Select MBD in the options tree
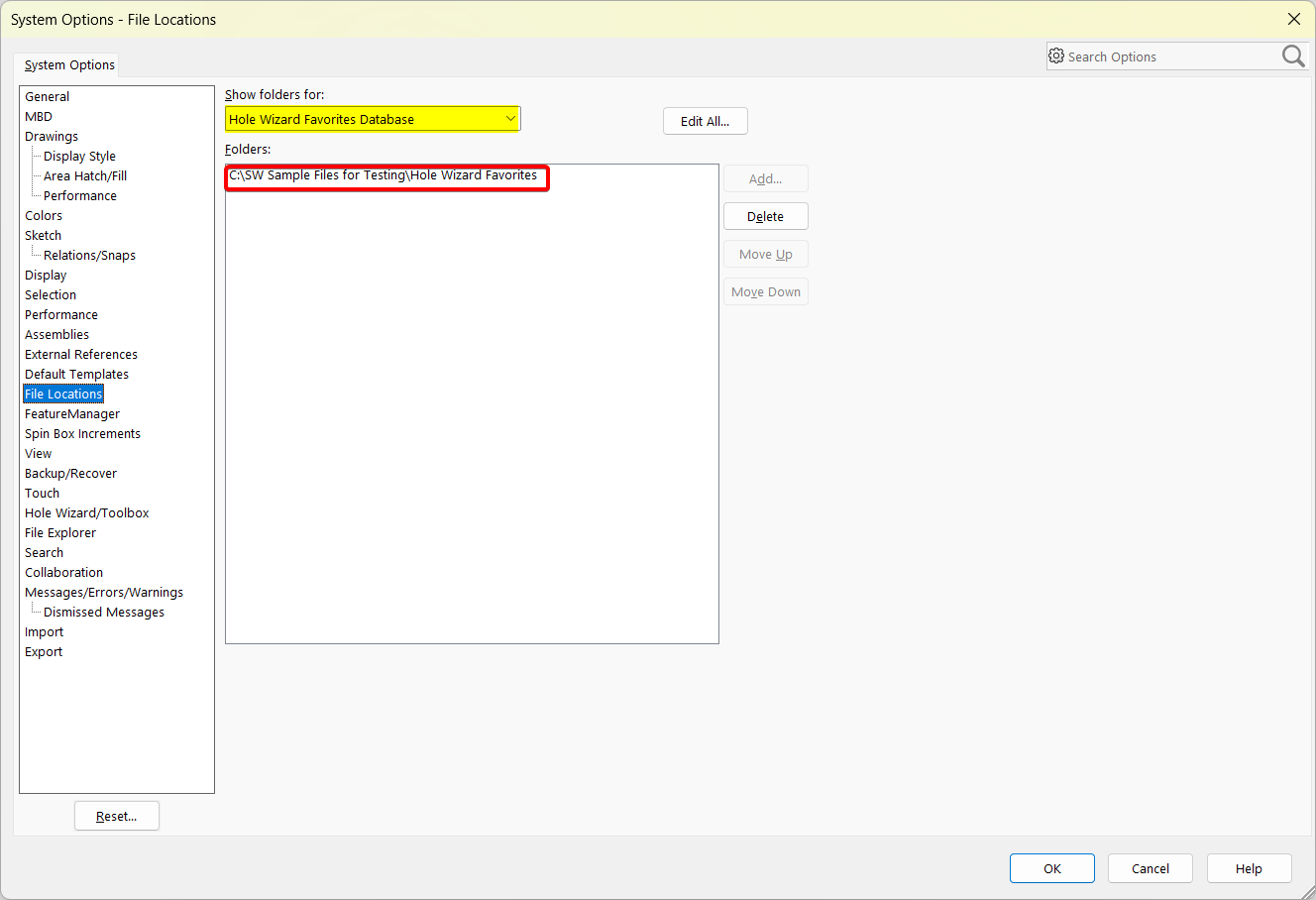This screenshot has width=1316, height=900. [39, 117]
